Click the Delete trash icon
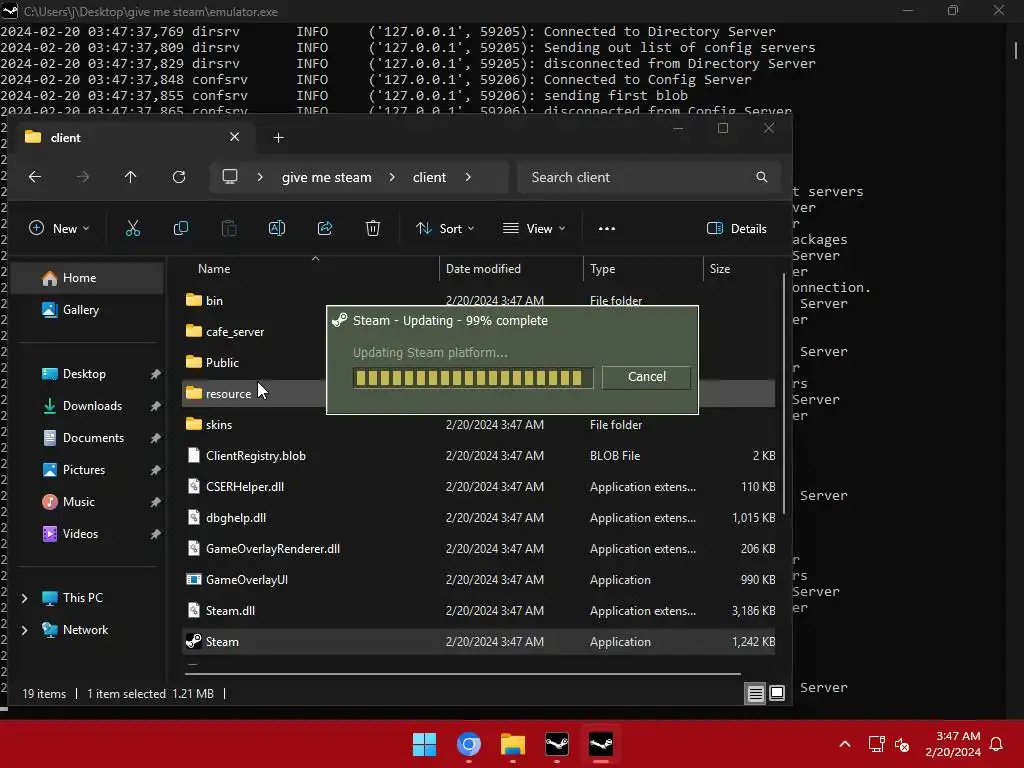The height and width of the screenshot is (768, 1024). [x=373, y=229]
